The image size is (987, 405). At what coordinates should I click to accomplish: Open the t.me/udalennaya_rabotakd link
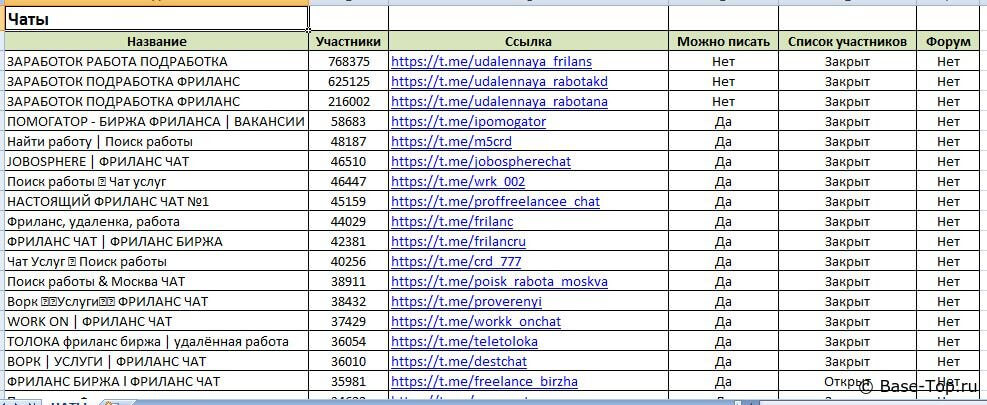499,82
